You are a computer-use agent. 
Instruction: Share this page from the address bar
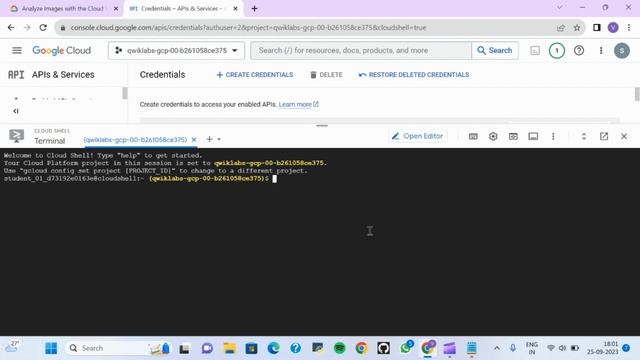coord(561,28)
